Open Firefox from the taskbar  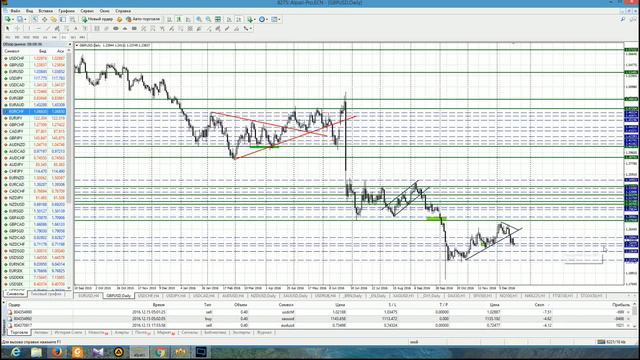coord(57,352)
